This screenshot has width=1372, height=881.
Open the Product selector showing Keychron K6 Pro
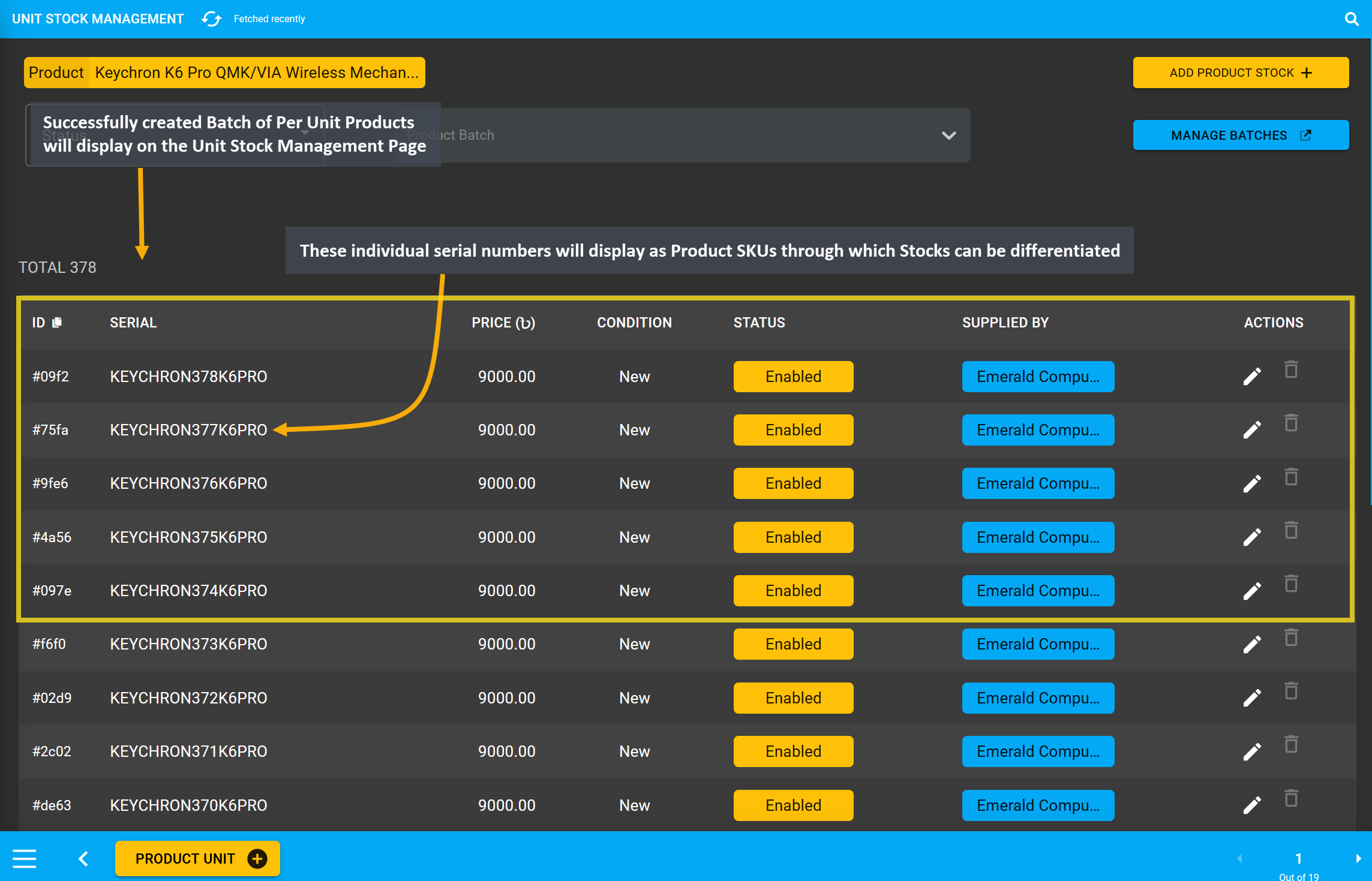[x=224, y=73]
